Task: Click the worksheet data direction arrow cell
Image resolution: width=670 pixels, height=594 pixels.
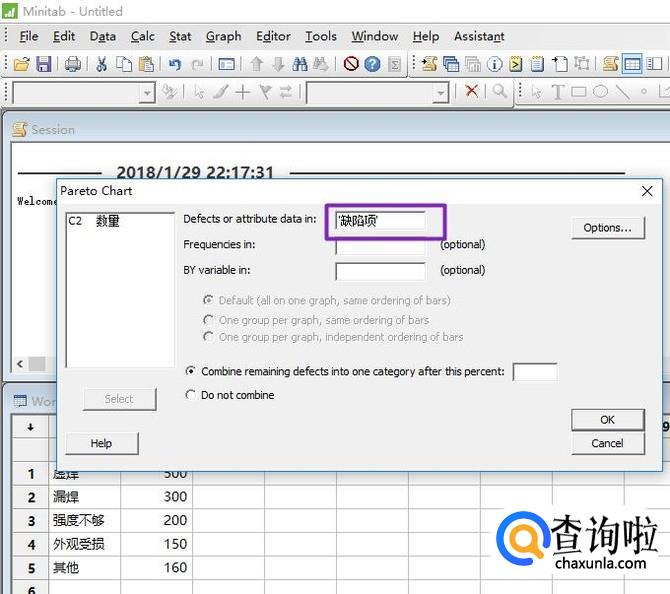Action: tap(31, 427)
